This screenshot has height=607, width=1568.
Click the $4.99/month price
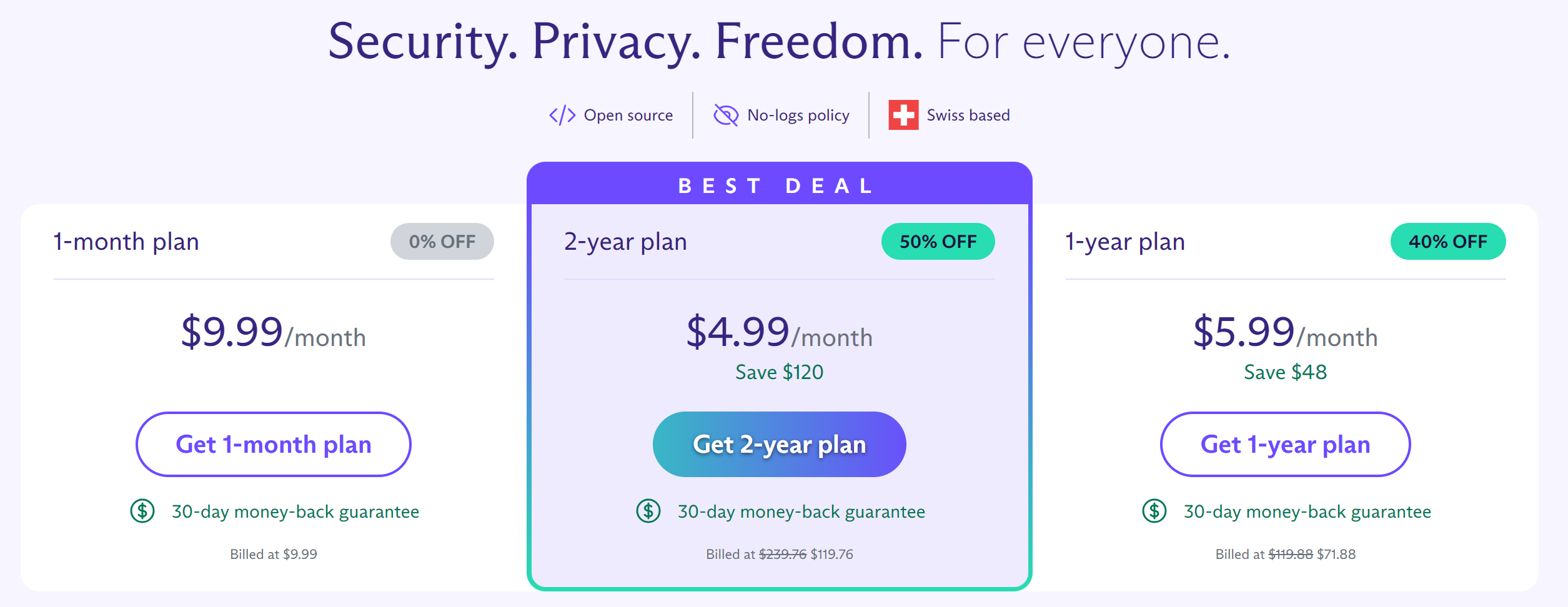(779, 332)
